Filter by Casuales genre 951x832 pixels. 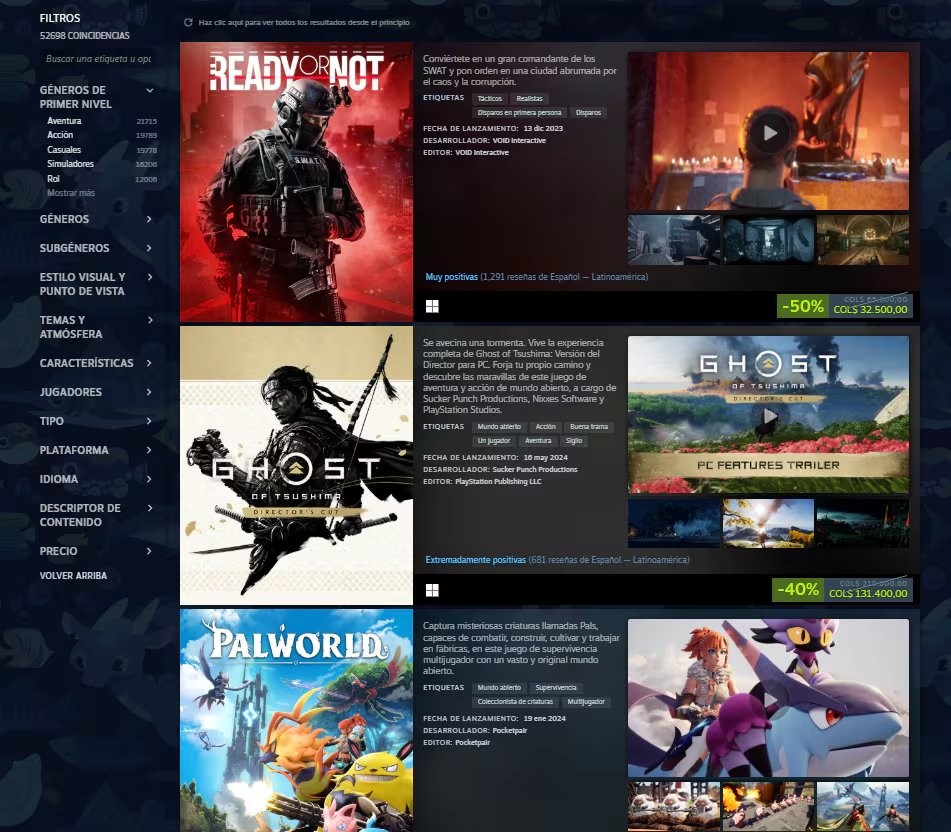click(64, 149)
